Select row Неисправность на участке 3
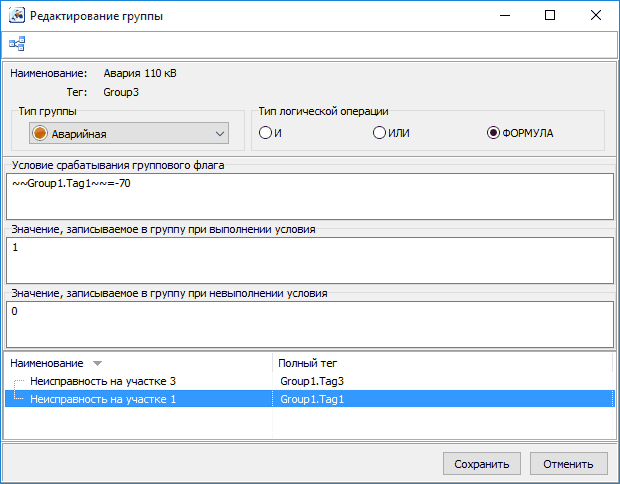 tap(103, 382)
